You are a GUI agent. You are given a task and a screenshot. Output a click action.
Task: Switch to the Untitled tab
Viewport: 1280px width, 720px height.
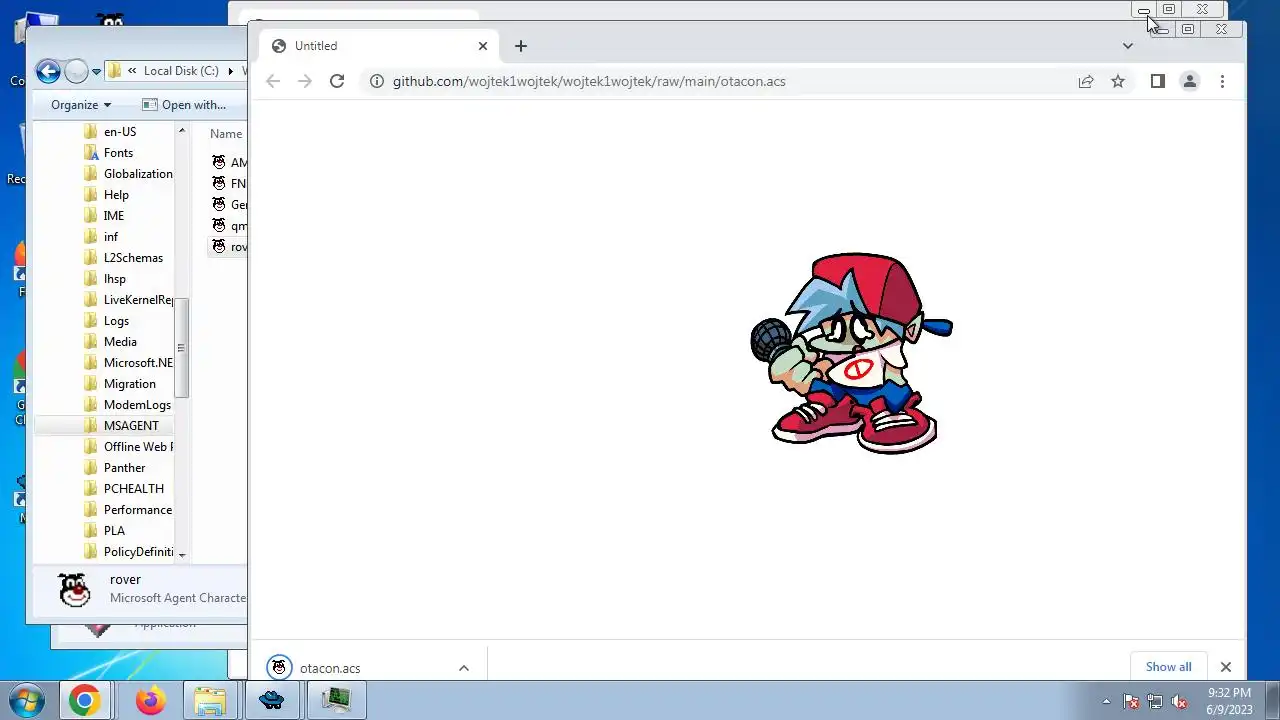point(380,46)
